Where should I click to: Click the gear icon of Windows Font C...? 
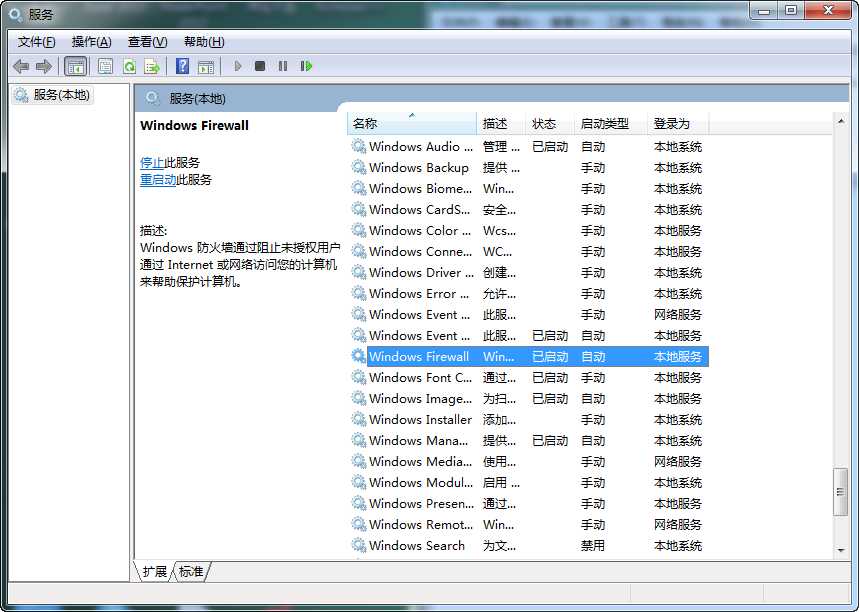[359, 377]
